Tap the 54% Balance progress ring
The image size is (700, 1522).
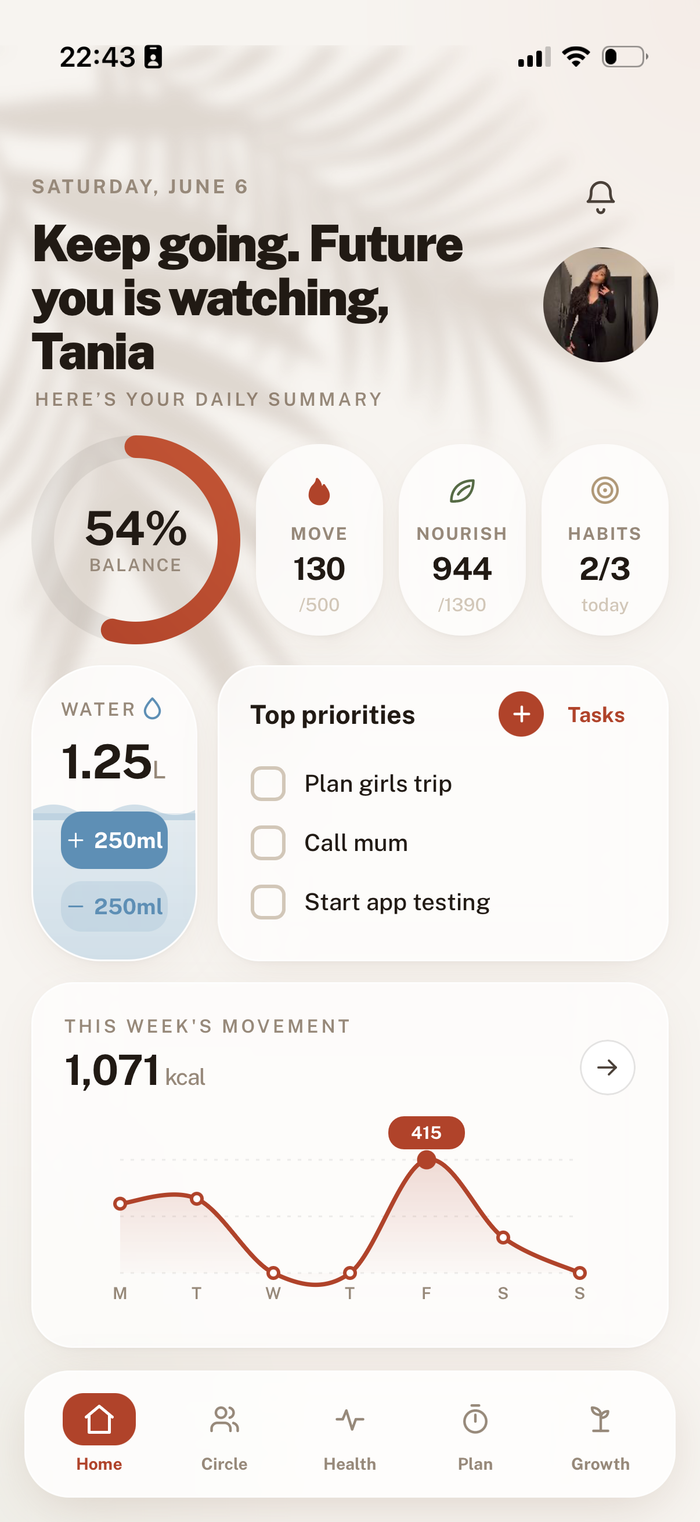[136, 540]
